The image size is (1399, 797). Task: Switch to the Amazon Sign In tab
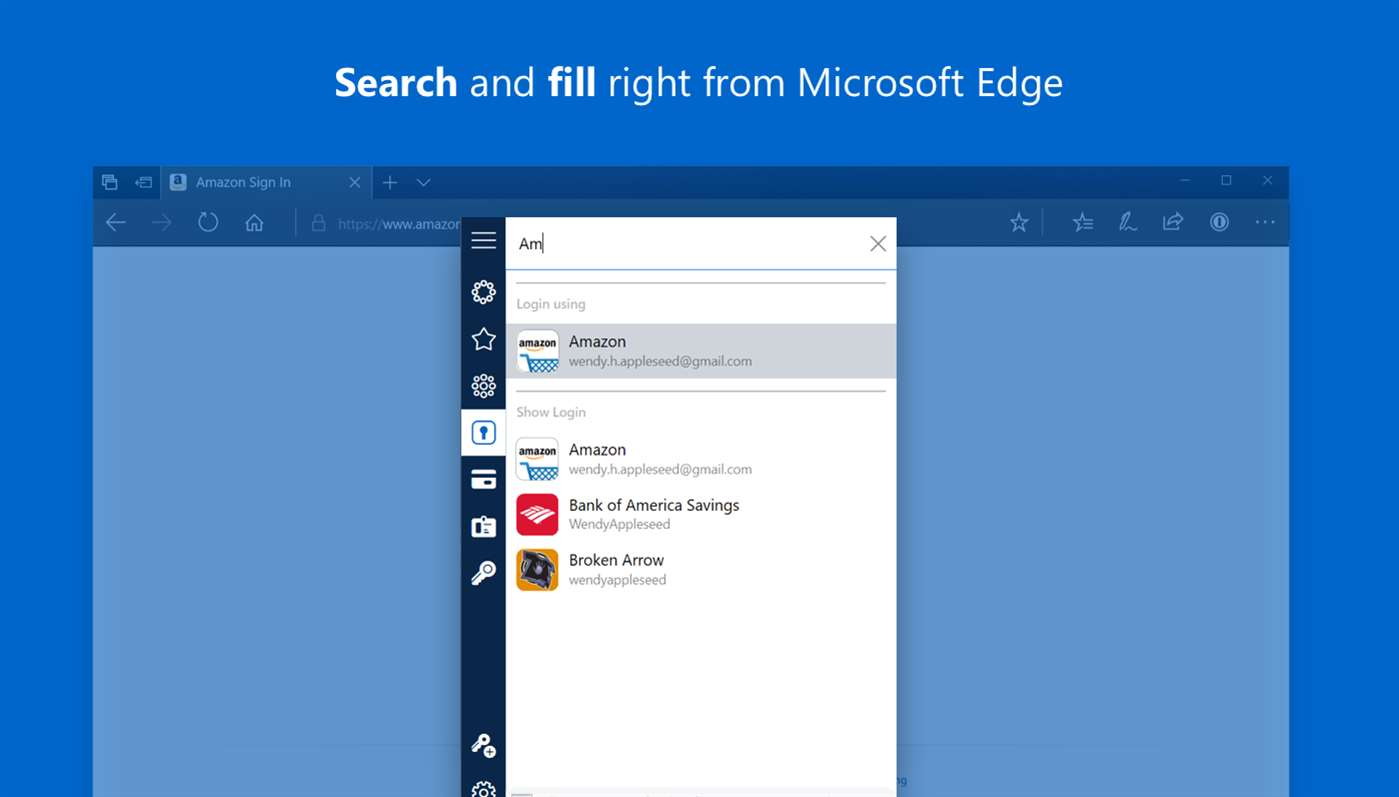(x=256, y=182)
